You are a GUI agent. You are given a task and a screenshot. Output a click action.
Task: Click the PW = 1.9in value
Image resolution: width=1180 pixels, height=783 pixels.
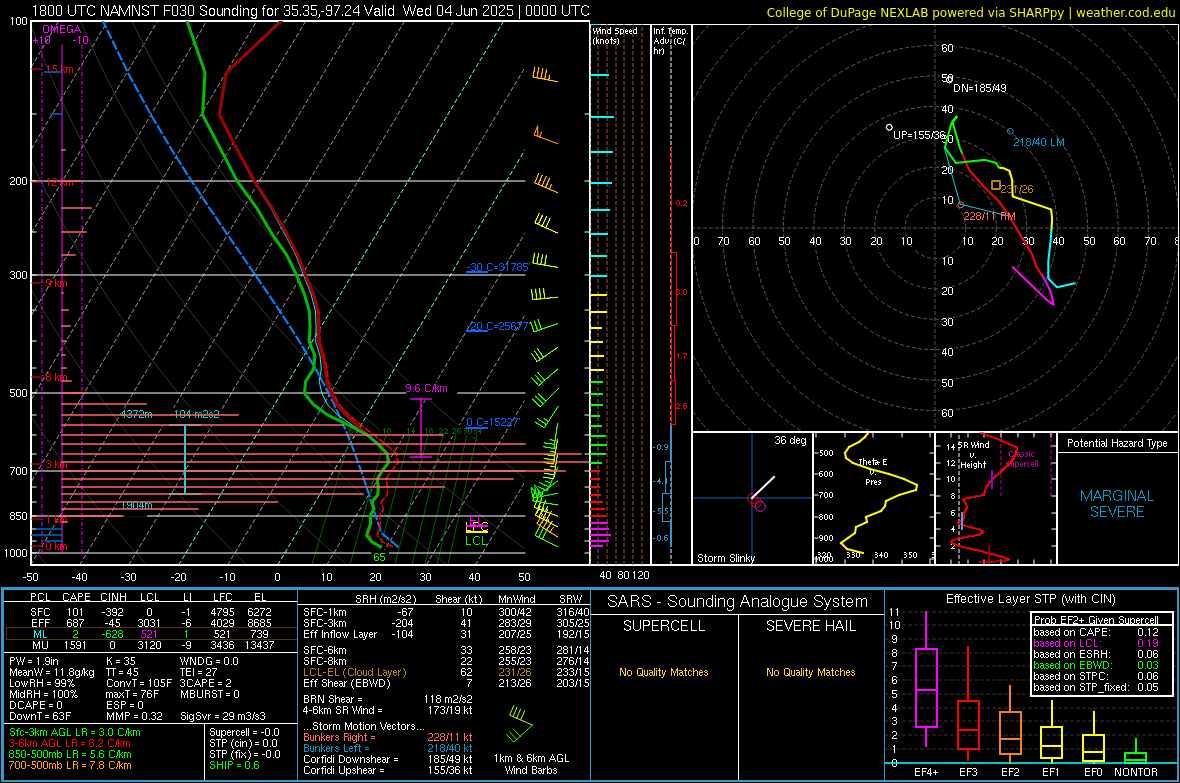click(34, 661)
